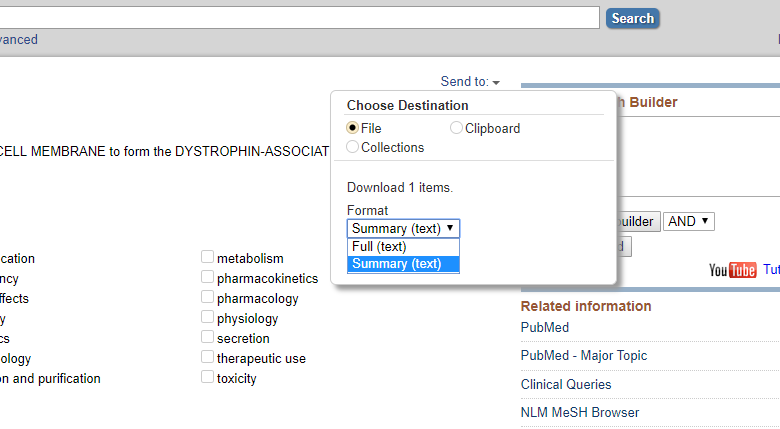Select the File destination radio button

coord(353,128)
